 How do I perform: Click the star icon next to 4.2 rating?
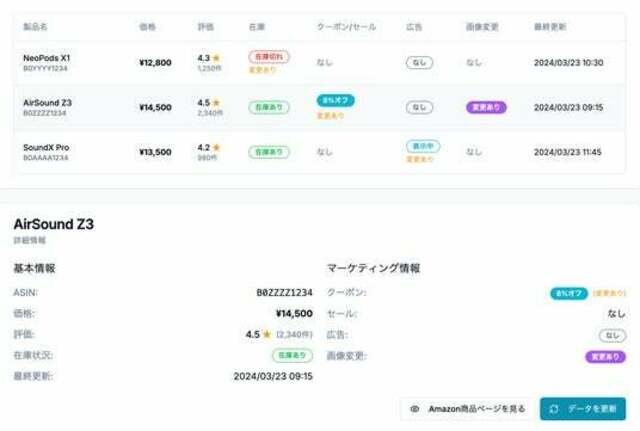(x=216, y=147)
